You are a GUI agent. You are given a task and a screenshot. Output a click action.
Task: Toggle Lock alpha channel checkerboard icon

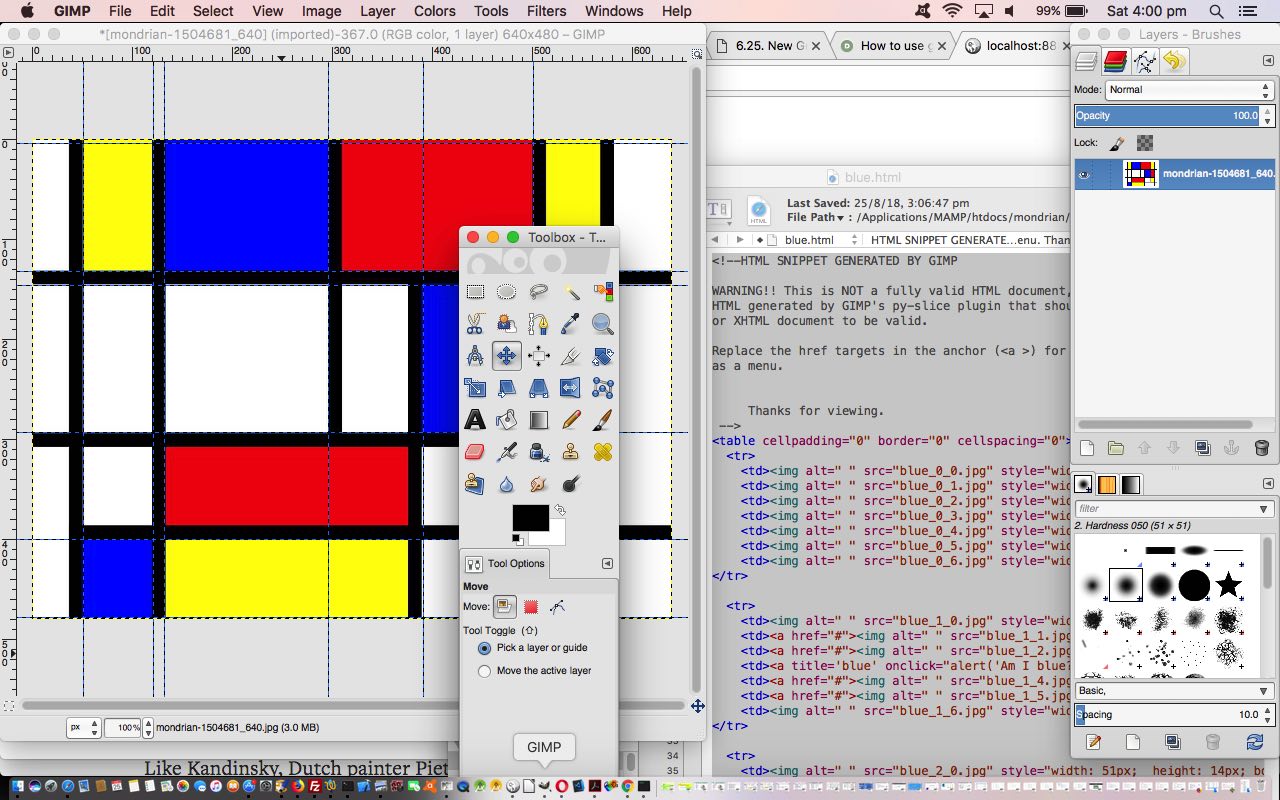pyautogui.click(x=1145, y=143)
